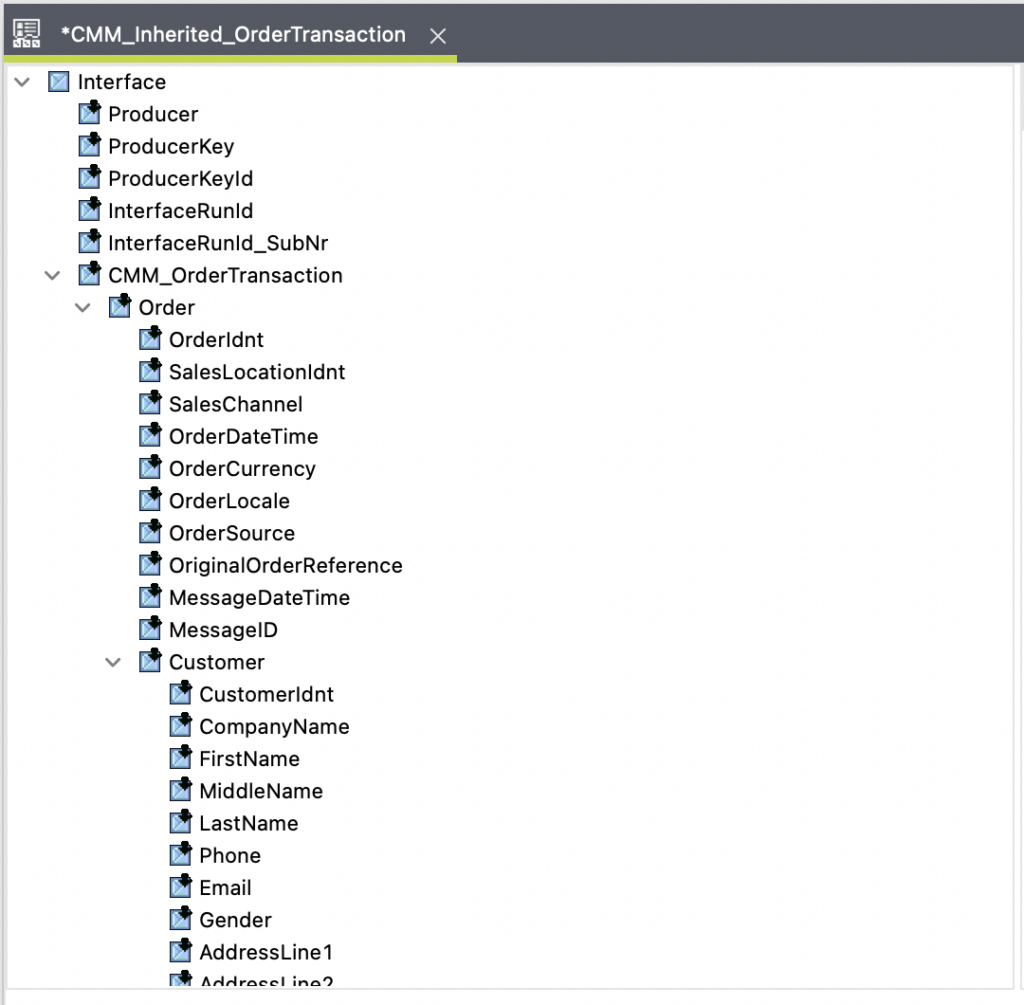
Task: Click the CustomerIdnt element icon
Action: (x=181, y=692)
